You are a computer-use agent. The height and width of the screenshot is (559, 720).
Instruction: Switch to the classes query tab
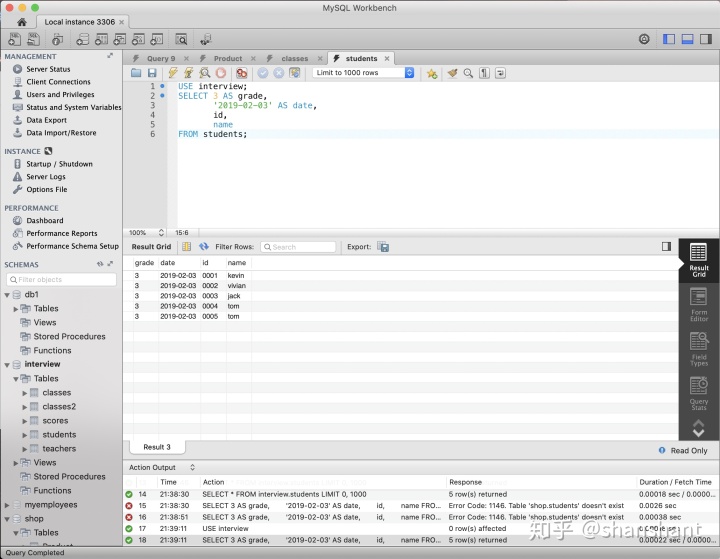[x=295, y=58]
